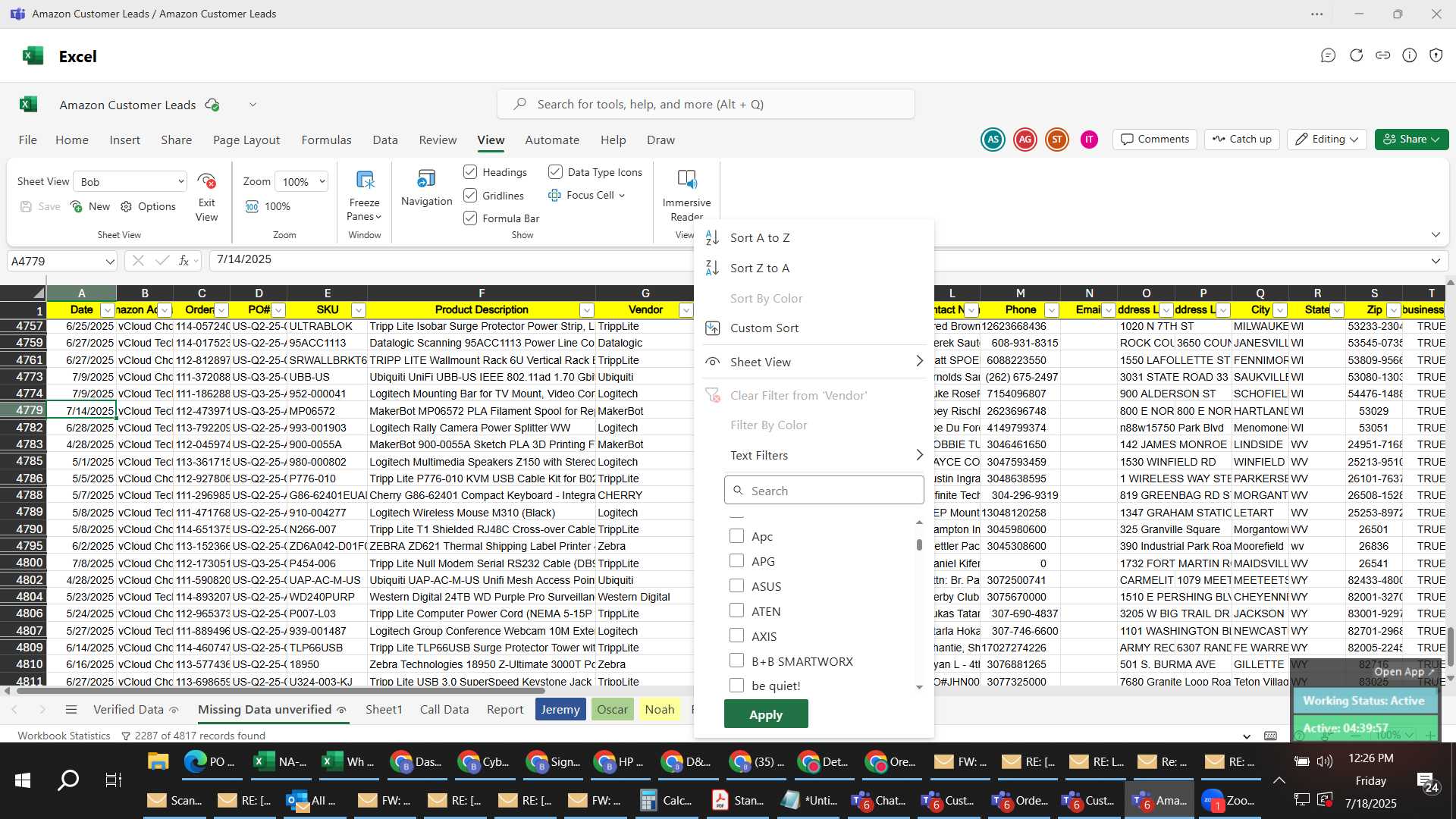Click the Exit View icon
This screenshot has width=1456, height=819.
[x=206, y=181]
